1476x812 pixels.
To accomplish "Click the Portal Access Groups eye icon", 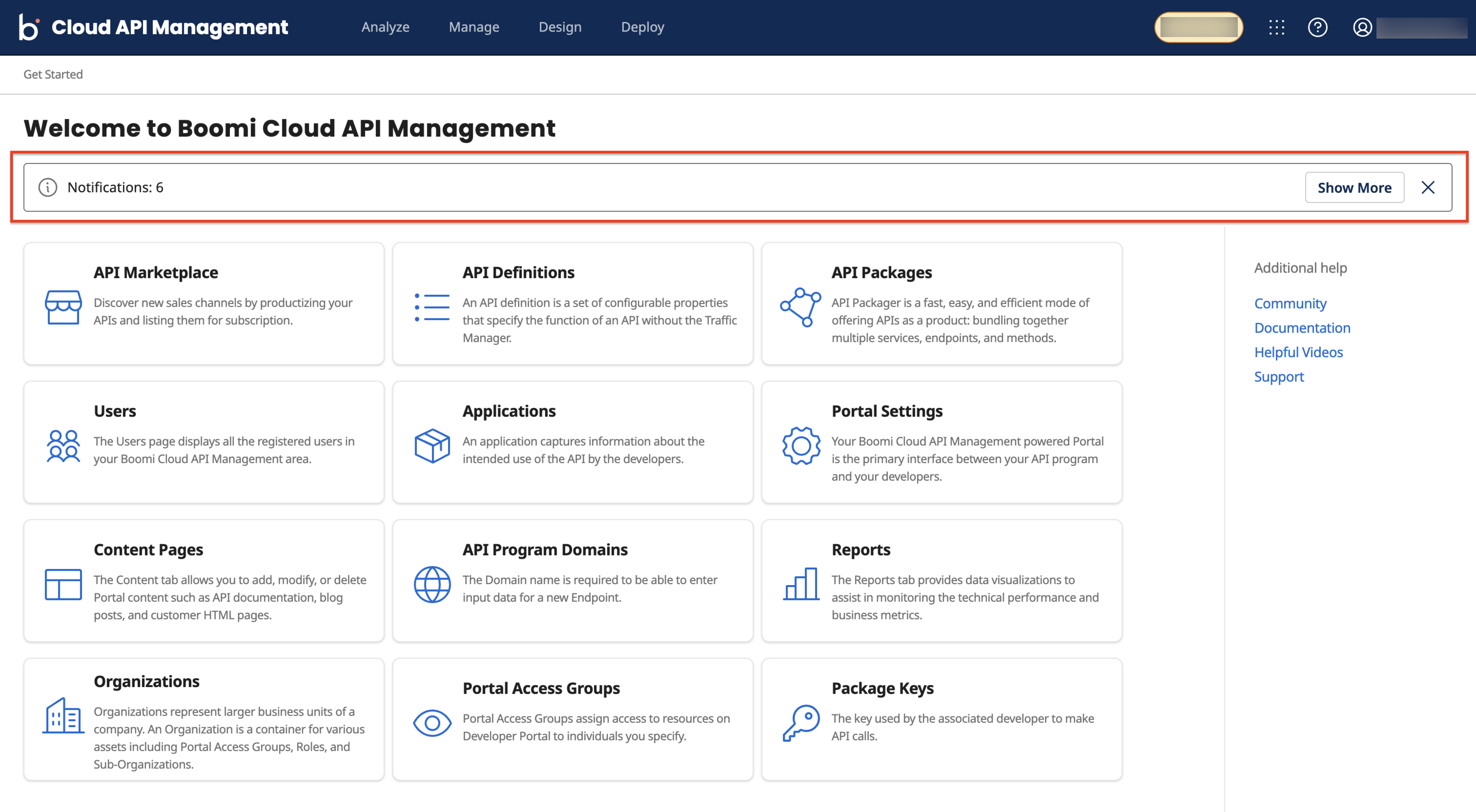I will coord(432,723).
